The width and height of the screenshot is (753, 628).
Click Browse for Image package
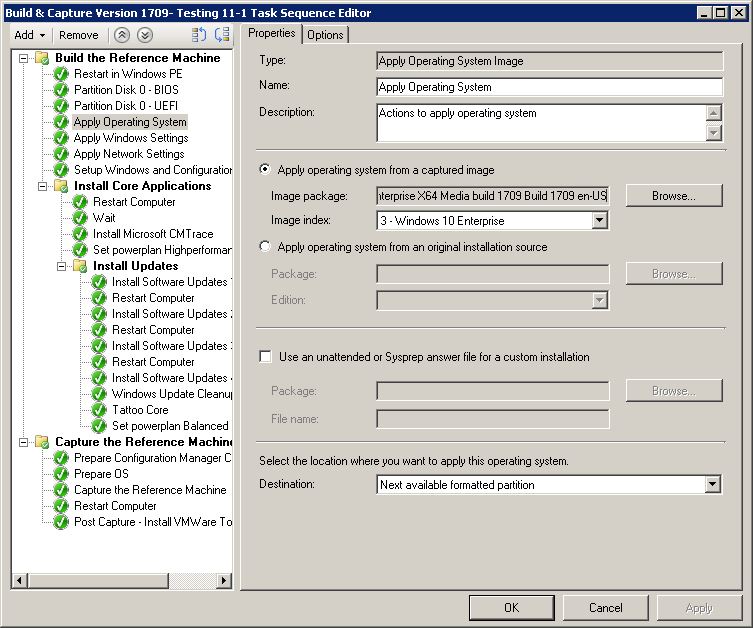(674, 196)
